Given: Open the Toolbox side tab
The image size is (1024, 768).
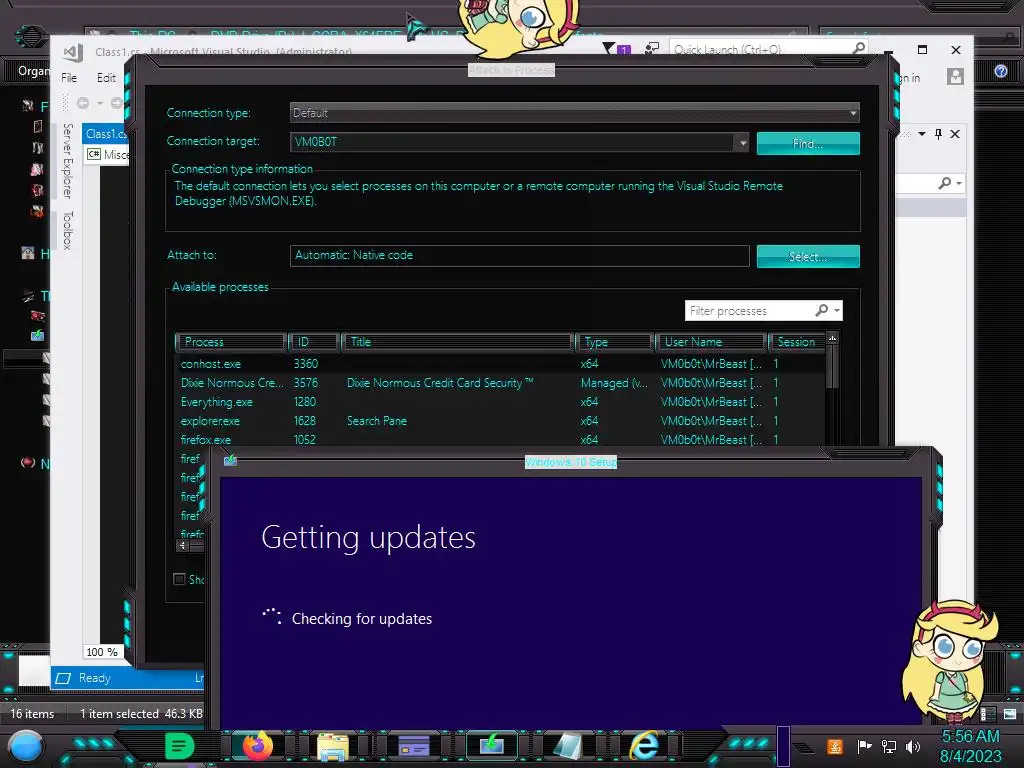Looking at the screenshot, I should 67,230.
